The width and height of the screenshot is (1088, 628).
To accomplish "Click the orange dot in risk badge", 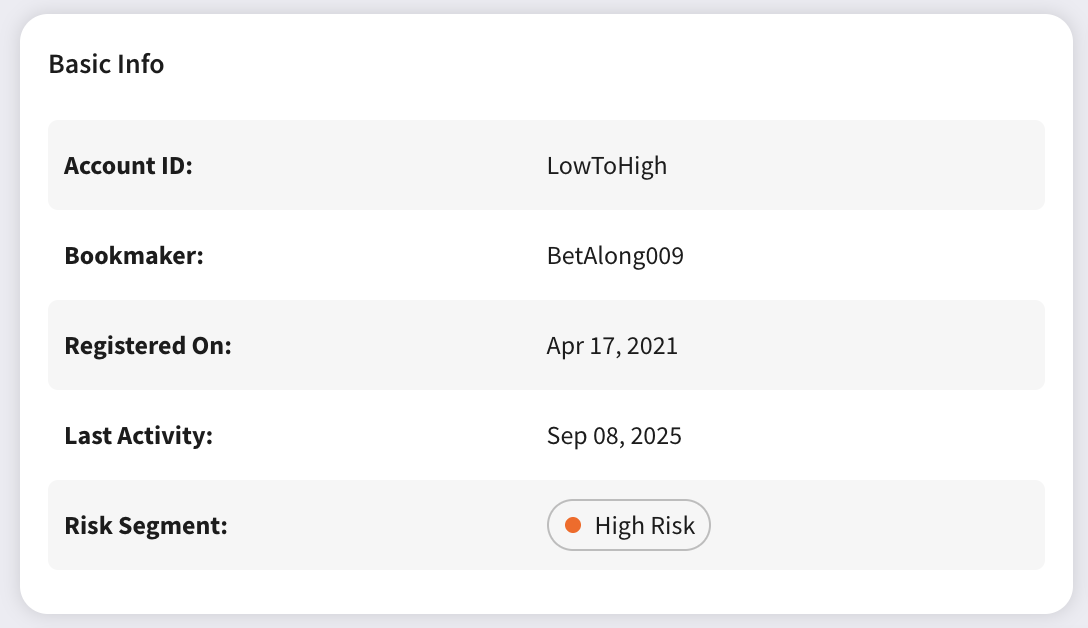I will coord(573,525).
